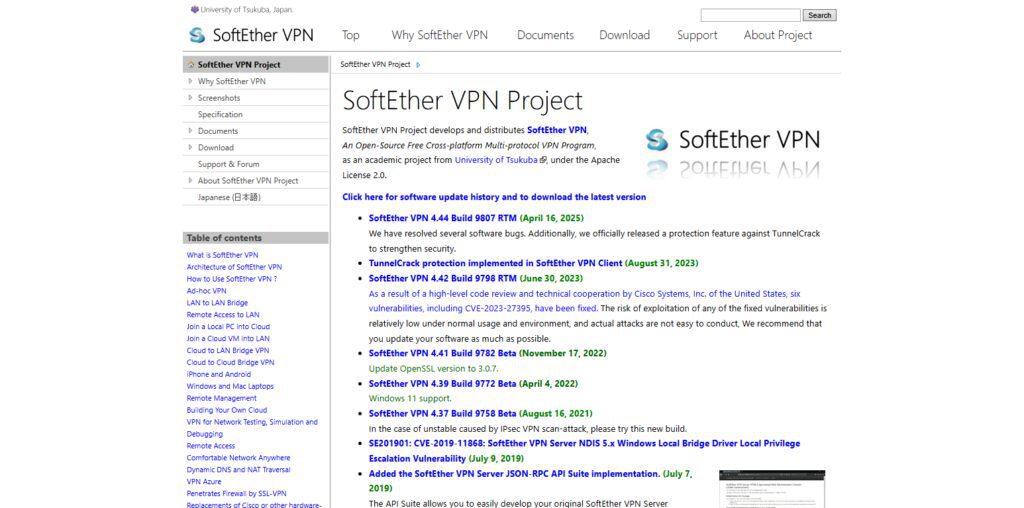The image size is (1024, 508).
Task: Click the search input field
Action: click(x=750, y=15)
